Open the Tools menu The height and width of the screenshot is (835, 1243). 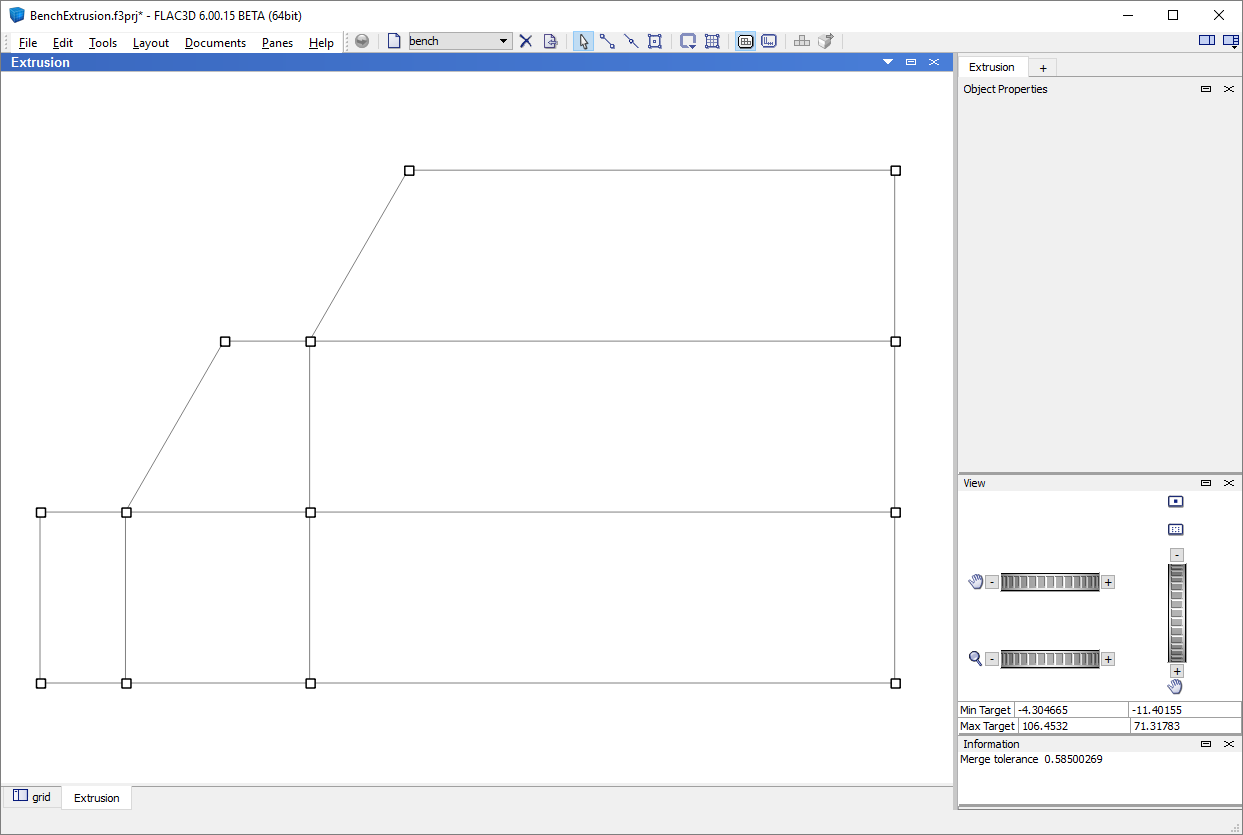(102, 43)
